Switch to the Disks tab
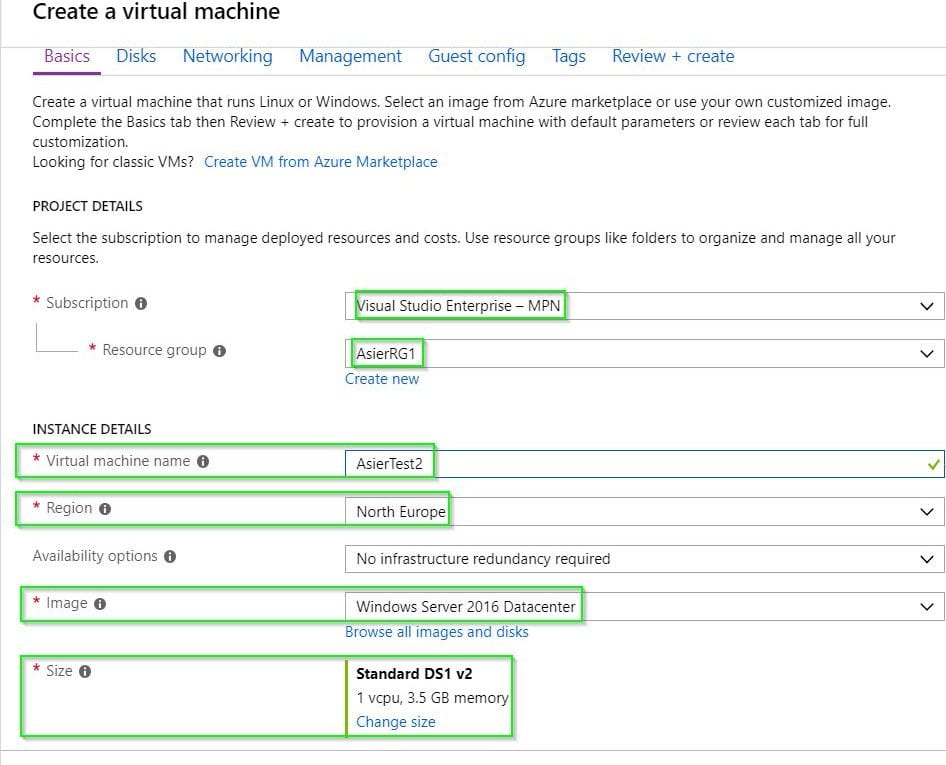This screenshot has width=946, height=765. click(136, 56)
